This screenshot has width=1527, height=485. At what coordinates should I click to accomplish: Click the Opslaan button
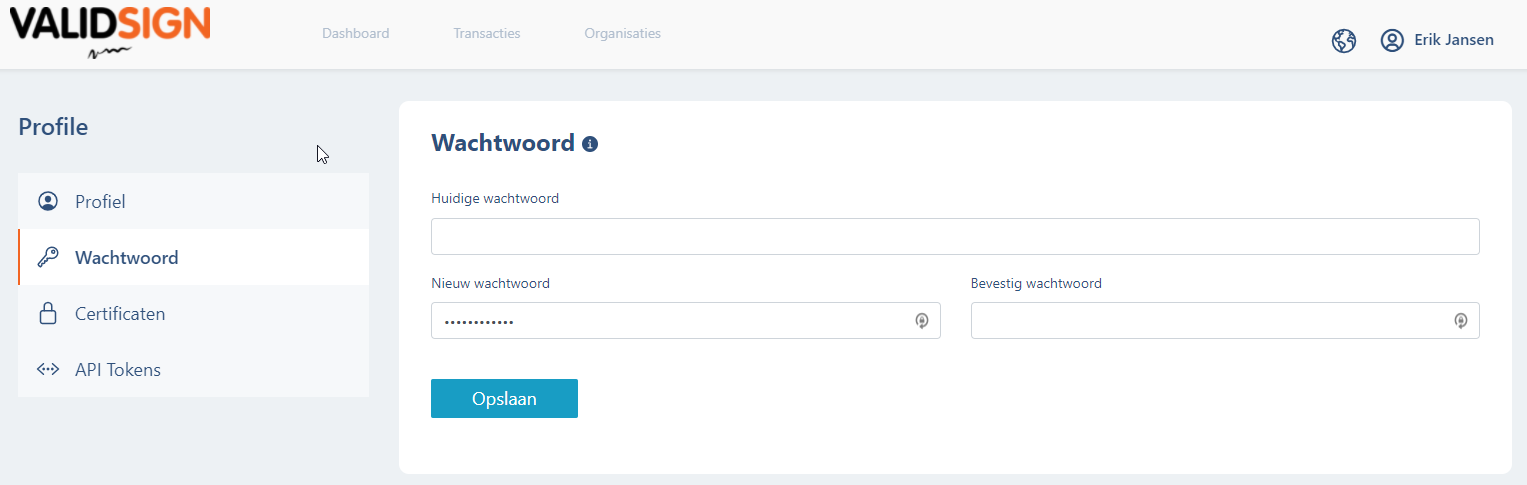point(504,398)
